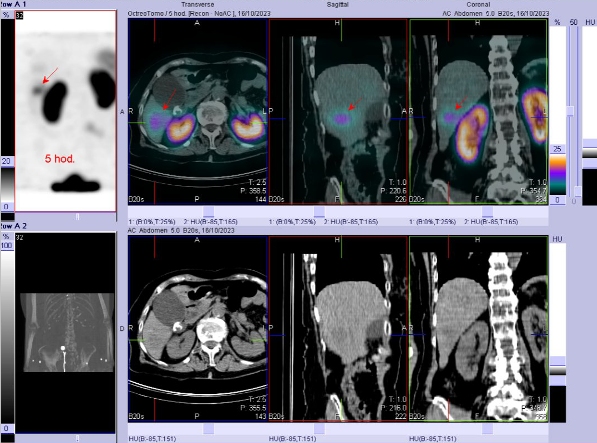The height and width of the screenshot is (443, 597).
Task: Click the Row A 2 label
Action: tap(13, 226)
